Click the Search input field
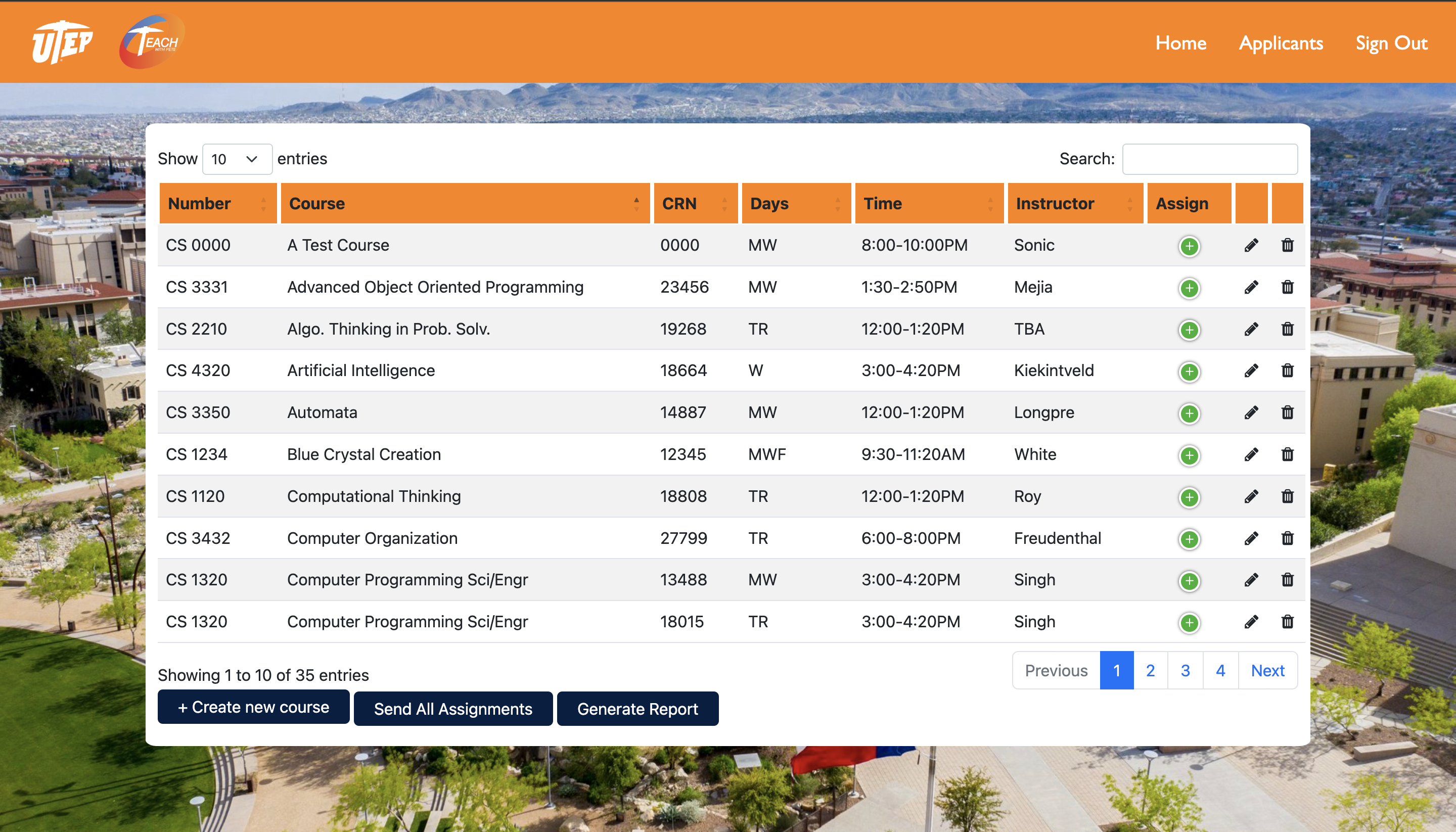The height and width of the screenshot is (832, 1456). (x=1209, y=159)
